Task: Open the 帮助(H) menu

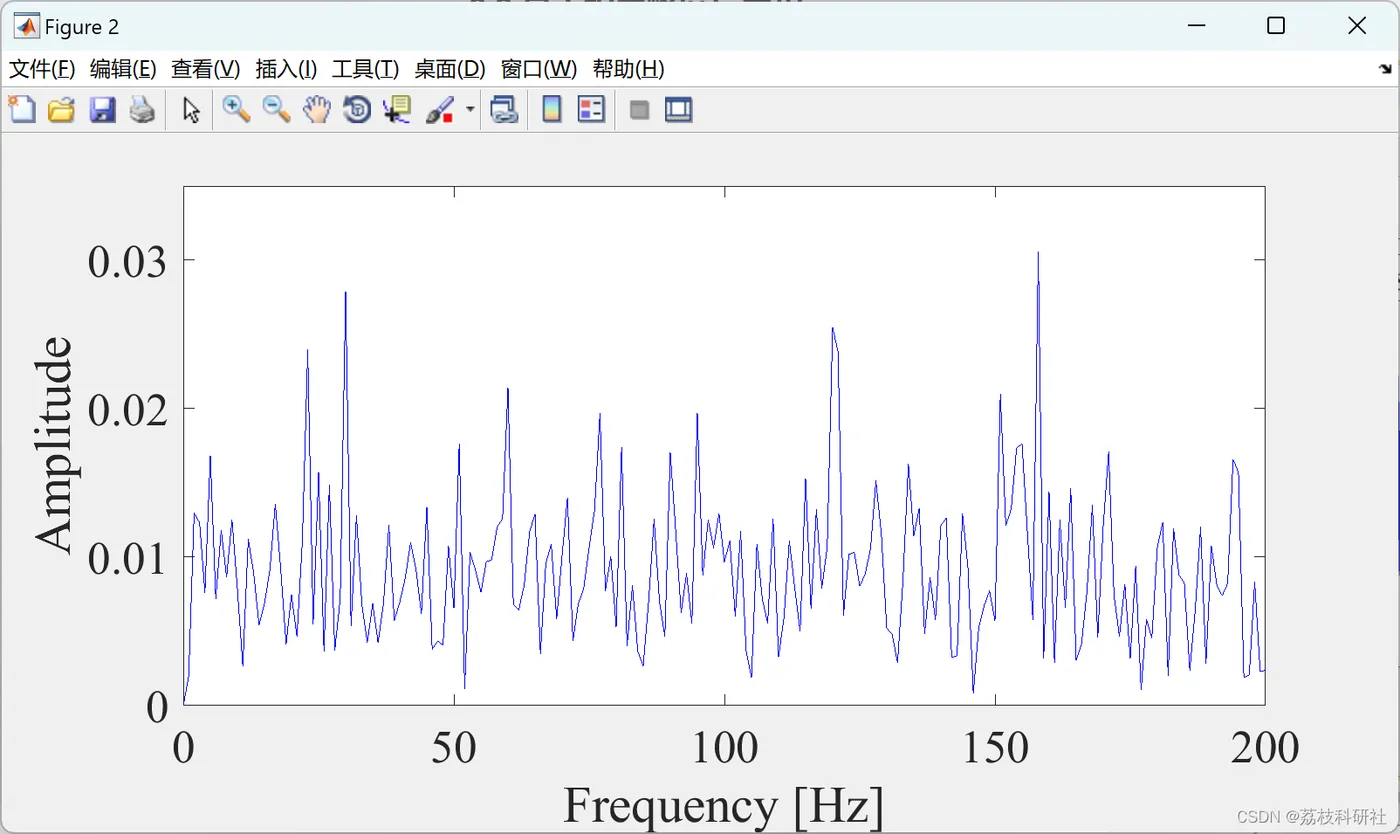Action: point(628,69)
